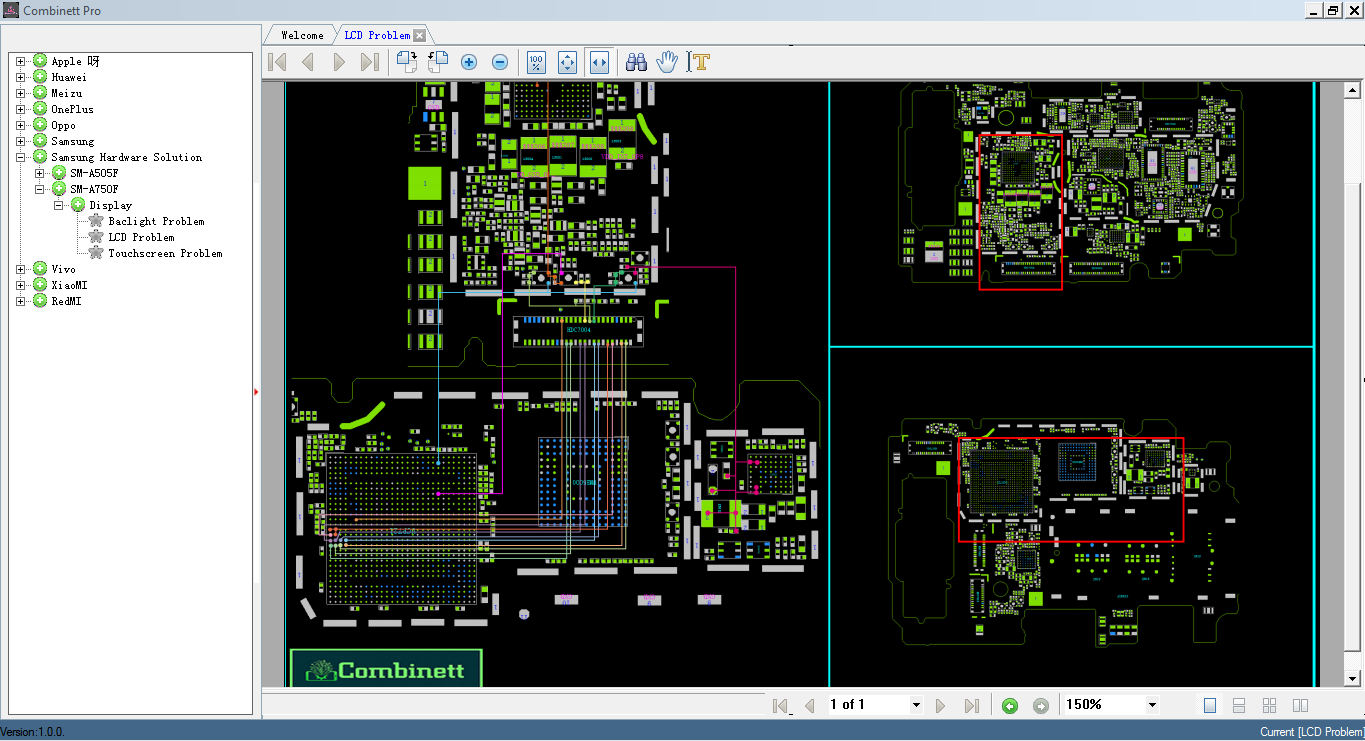The width and height of the screenshot is (1365, 741).
Task: Go to first page in top toolbar
Action: 277,62
